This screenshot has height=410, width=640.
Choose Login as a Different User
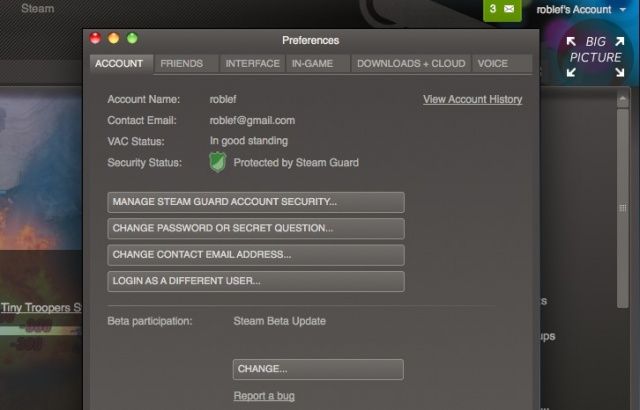[255, 281]
